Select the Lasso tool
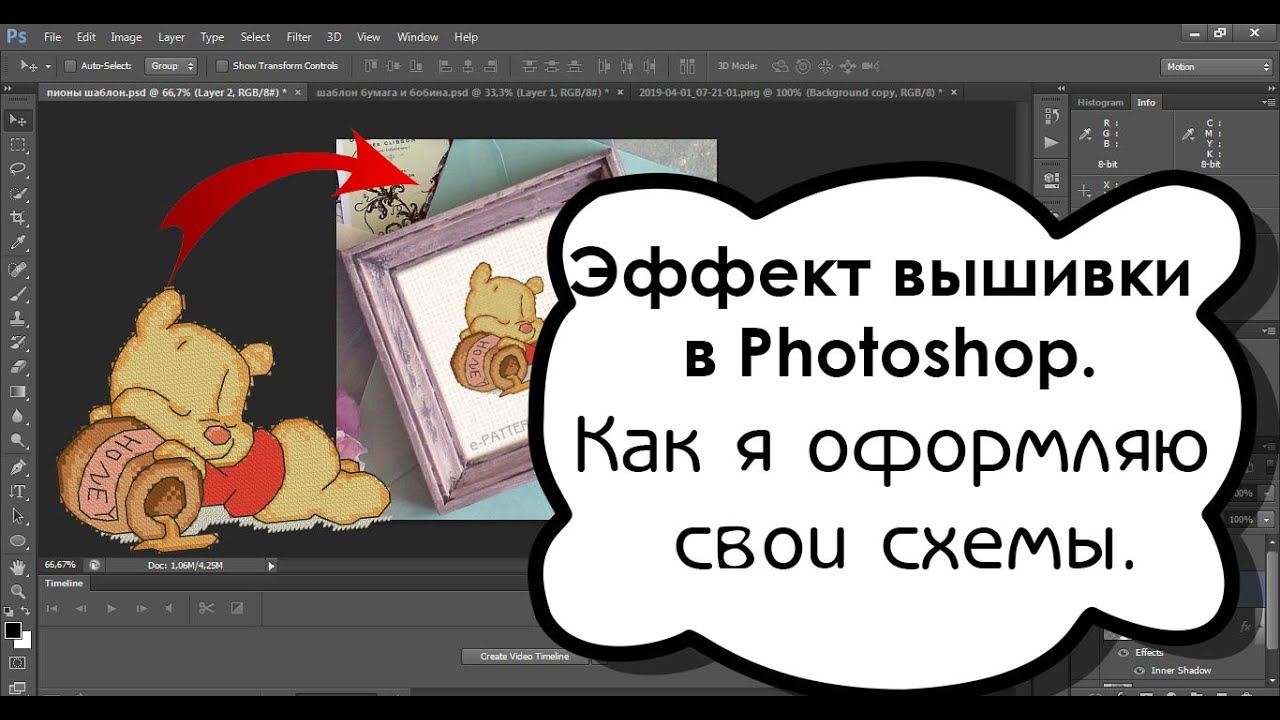Viewport: 1280px width, 720px height. click(x=18, y=169)
